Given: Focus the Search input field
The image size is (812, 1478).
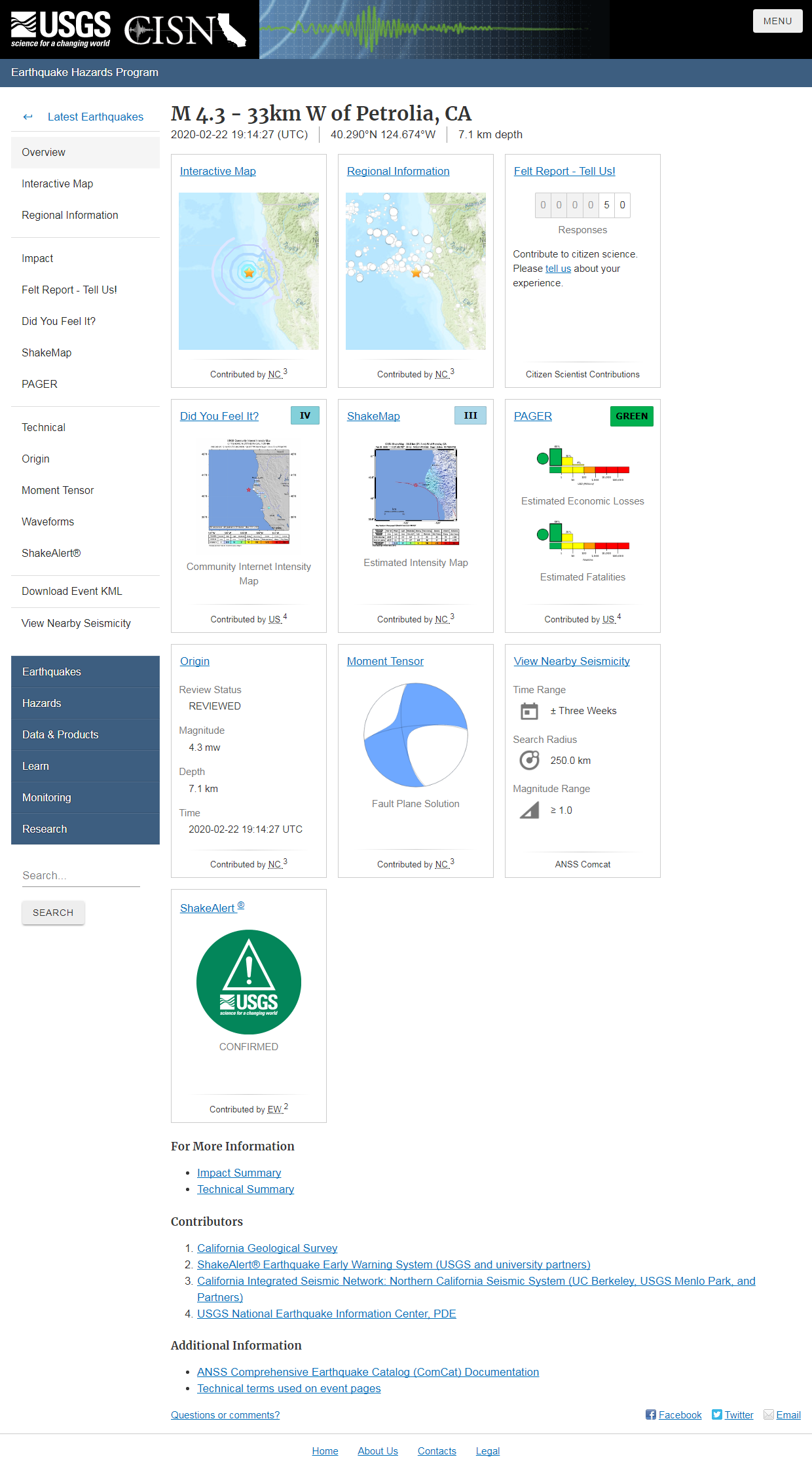Looking at the screenshot, I should click(x=81, y=875).
